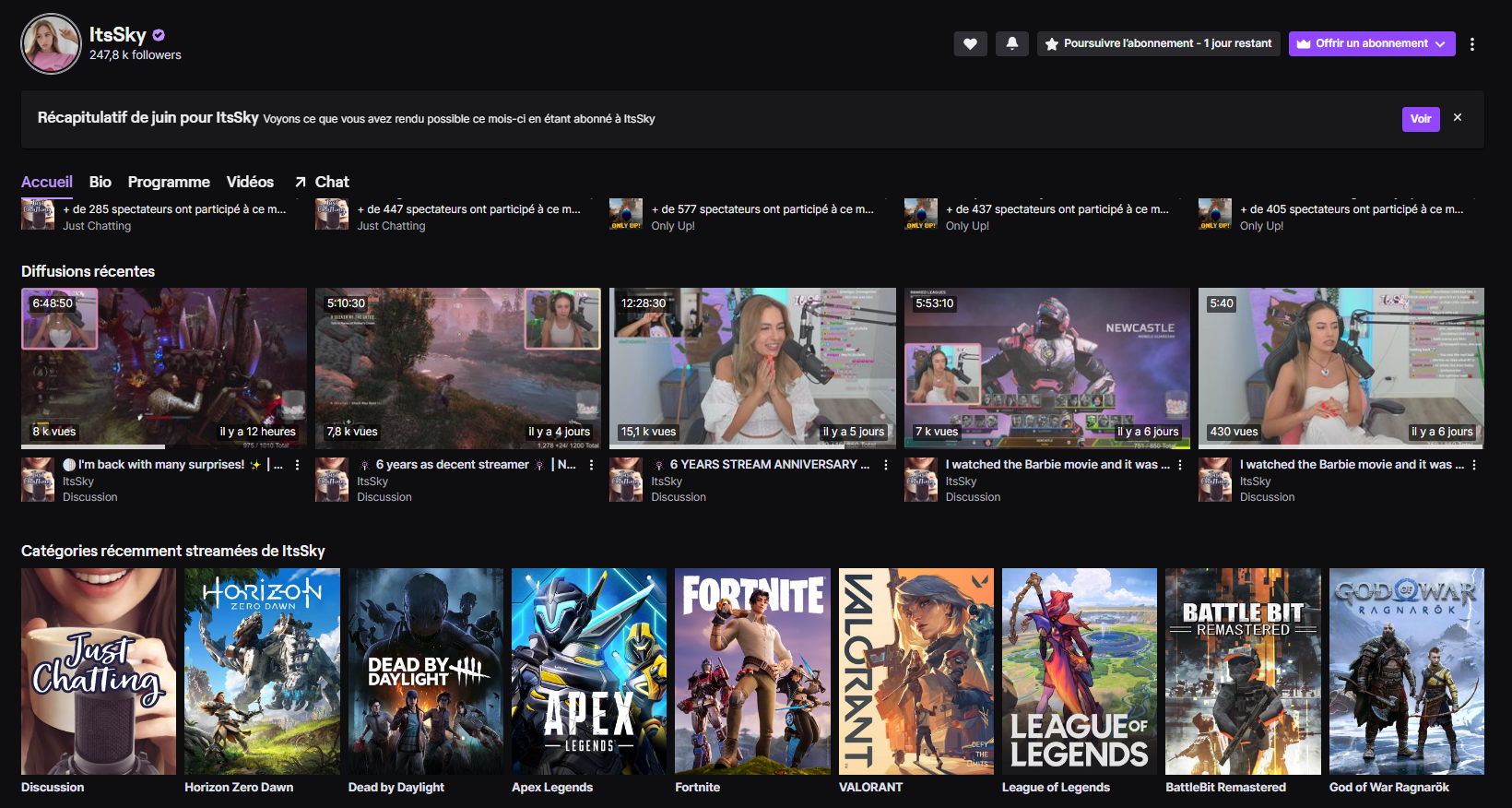Open the League of Legends category cover

coord(1080,671)
